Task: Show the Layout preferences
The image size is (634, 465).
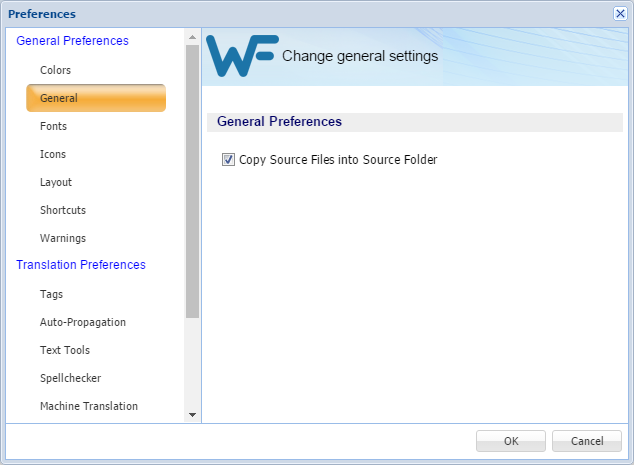Action: (x=56, y=182)
